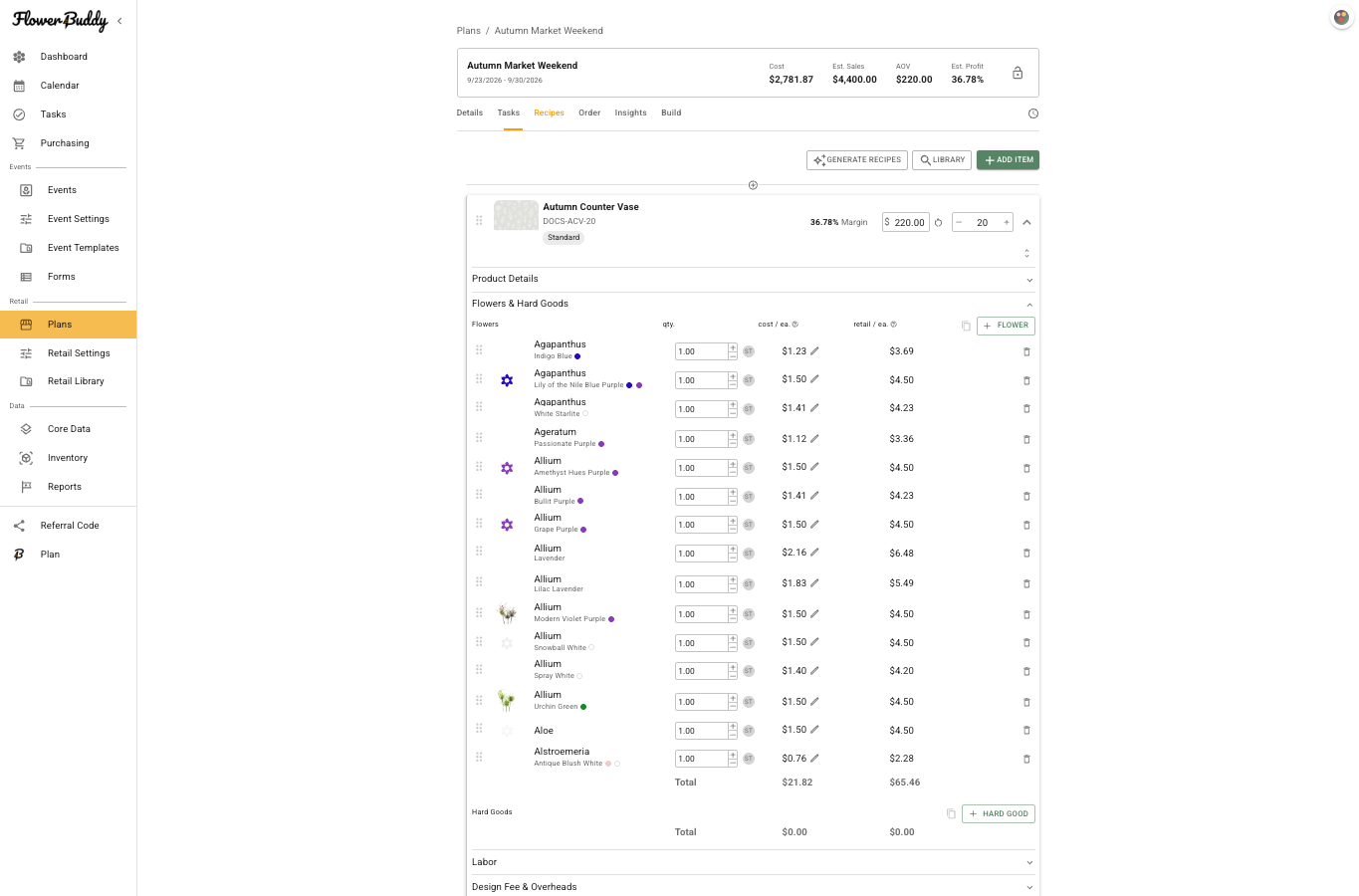This screenshot has height=896, width=1359.
Task: Open the plan history clock icon
Action: click(x=1033, y=113)
